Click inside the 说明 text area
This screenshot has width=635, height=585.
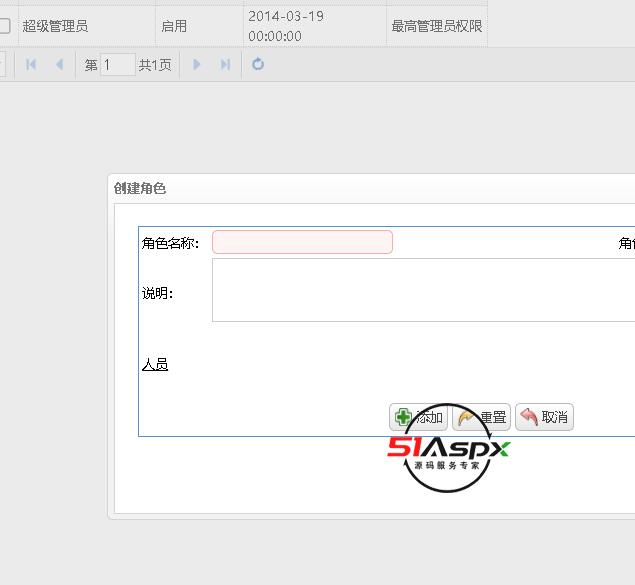click(422, 290)
